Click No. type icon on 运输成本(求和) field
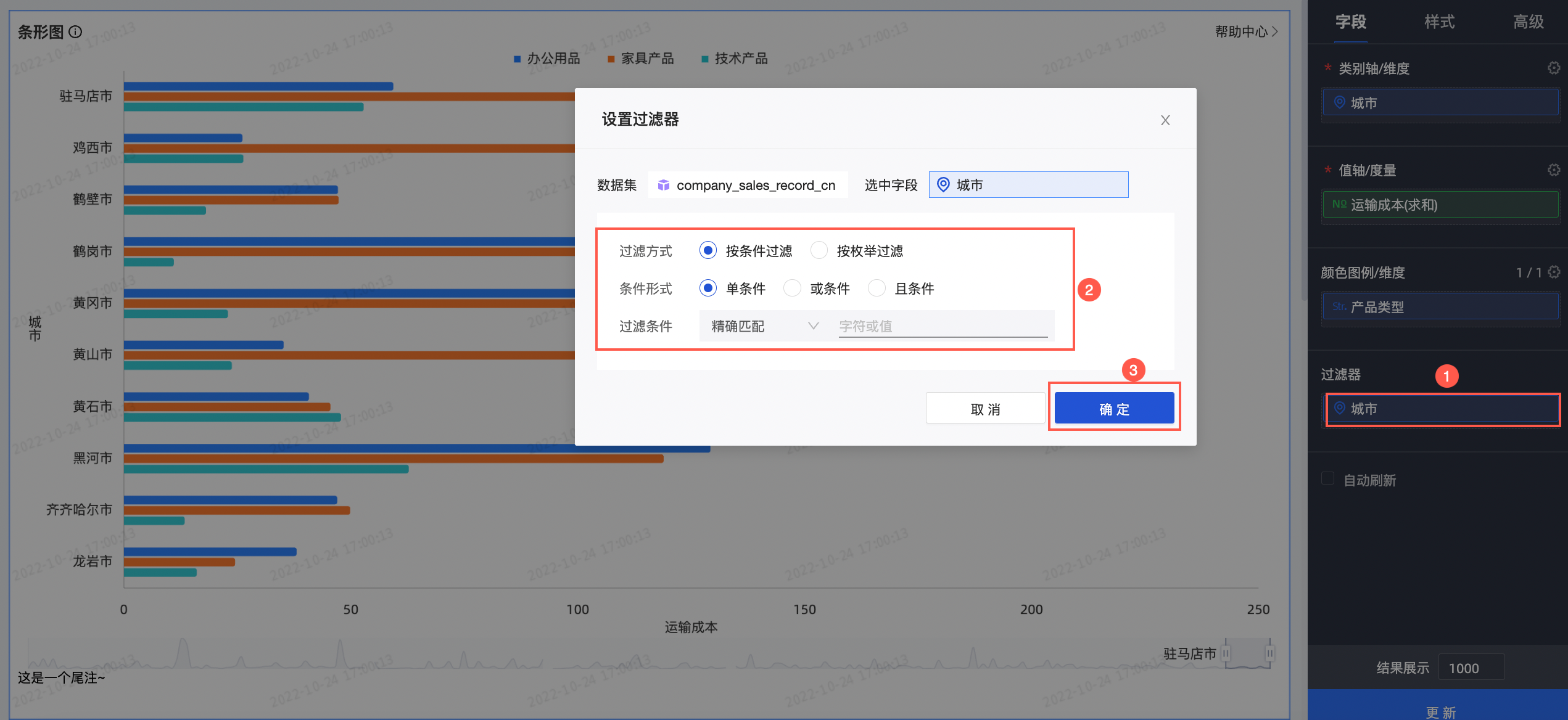The height and width of the screenshot is (720, 1568). point(1339,204)
